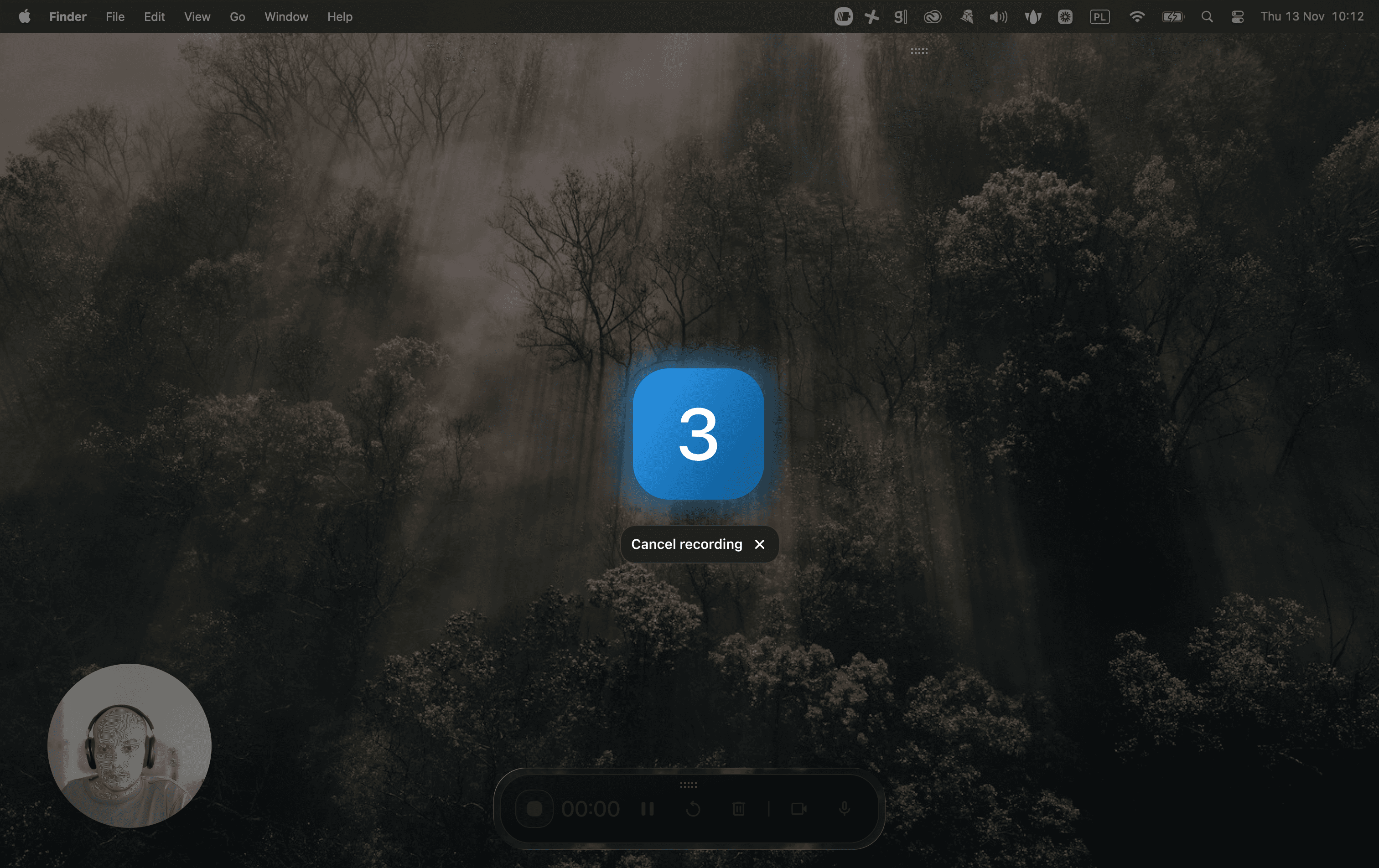Open the Go menu
This screenshot has width=1379, height=868.
click(237, 16)
